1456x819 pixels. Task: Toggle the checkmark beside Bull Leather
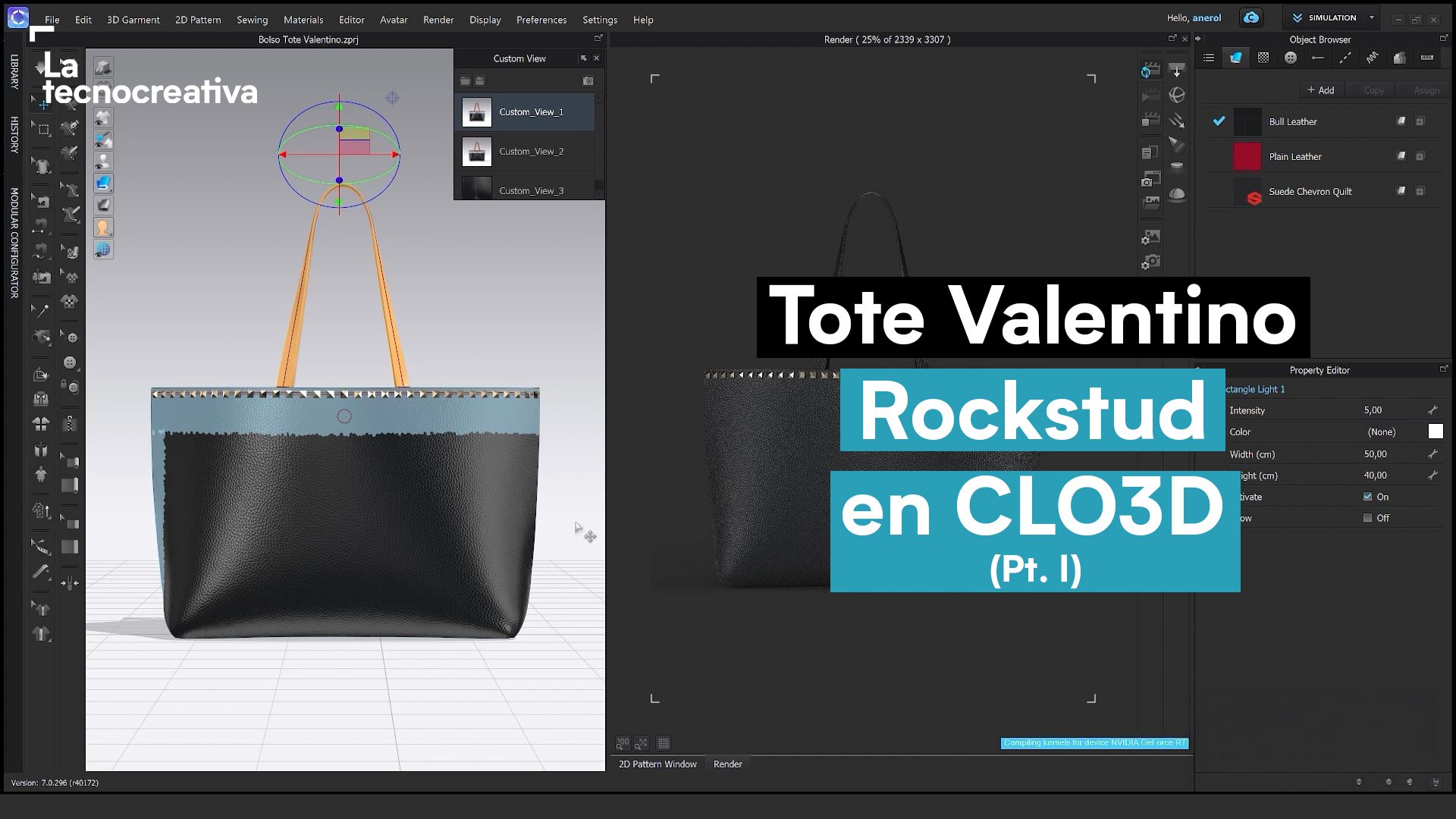(1219, 121)
